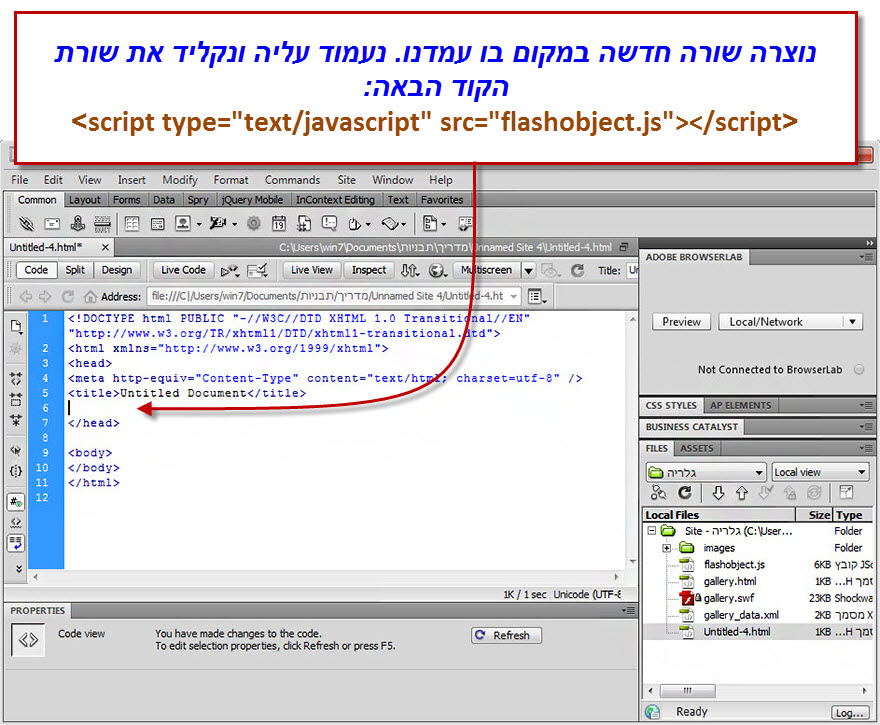Insert a Div Tag icon
The width and height of the screenshot is (880, 725).
[158, 224]
